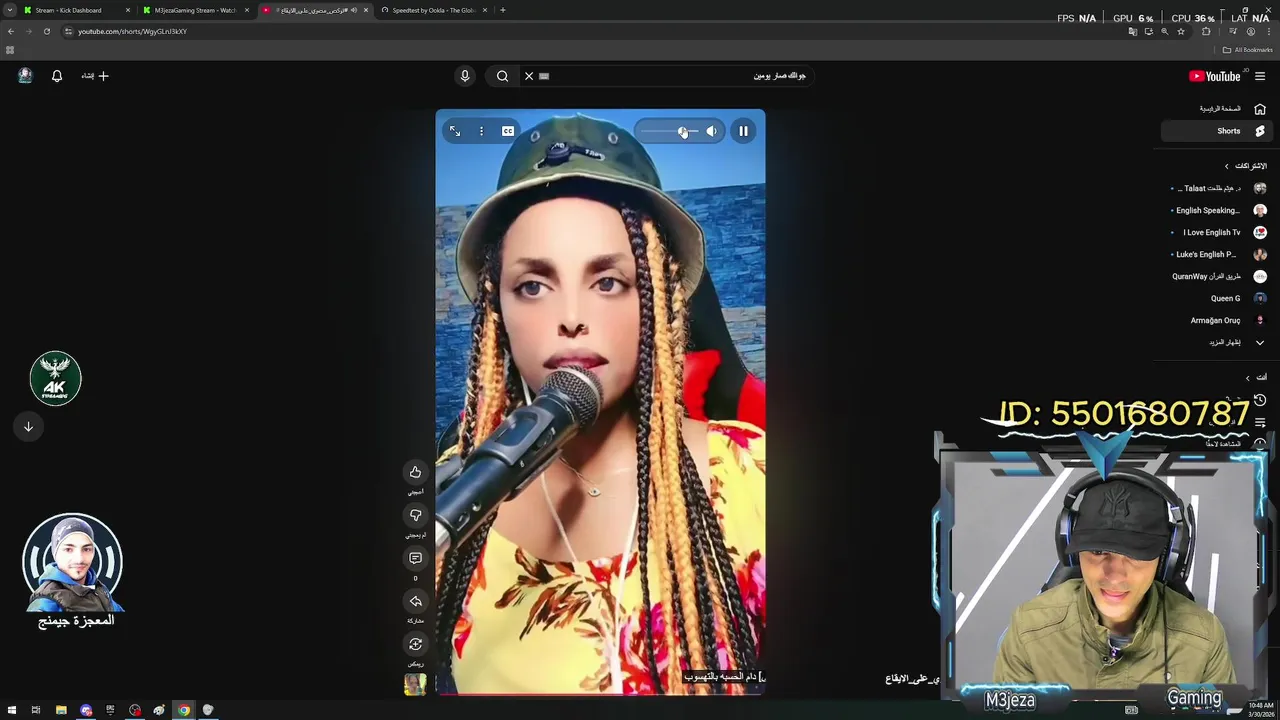1280x720 pixels.
Task: Open the English Speaking subscription channel
Action: 1218,210
